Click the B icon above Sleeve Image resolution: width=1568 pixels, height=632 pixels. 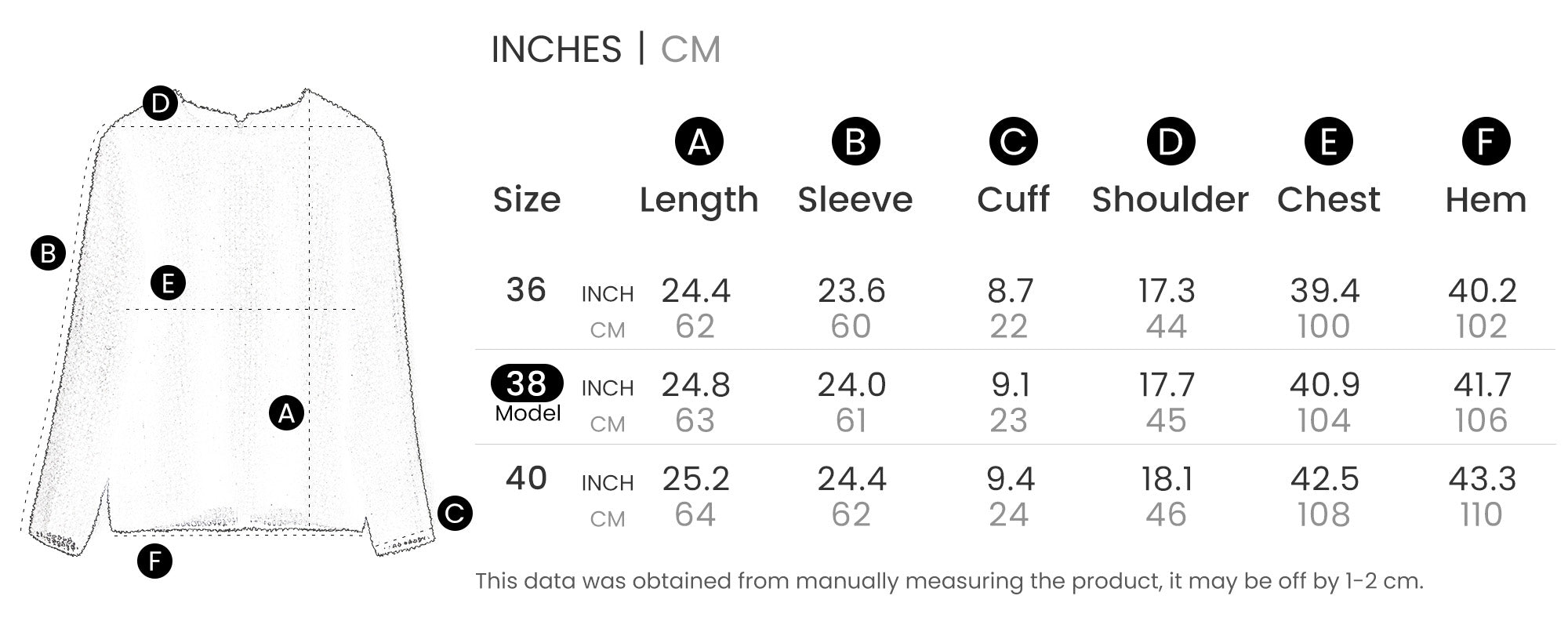pos(855,142)
